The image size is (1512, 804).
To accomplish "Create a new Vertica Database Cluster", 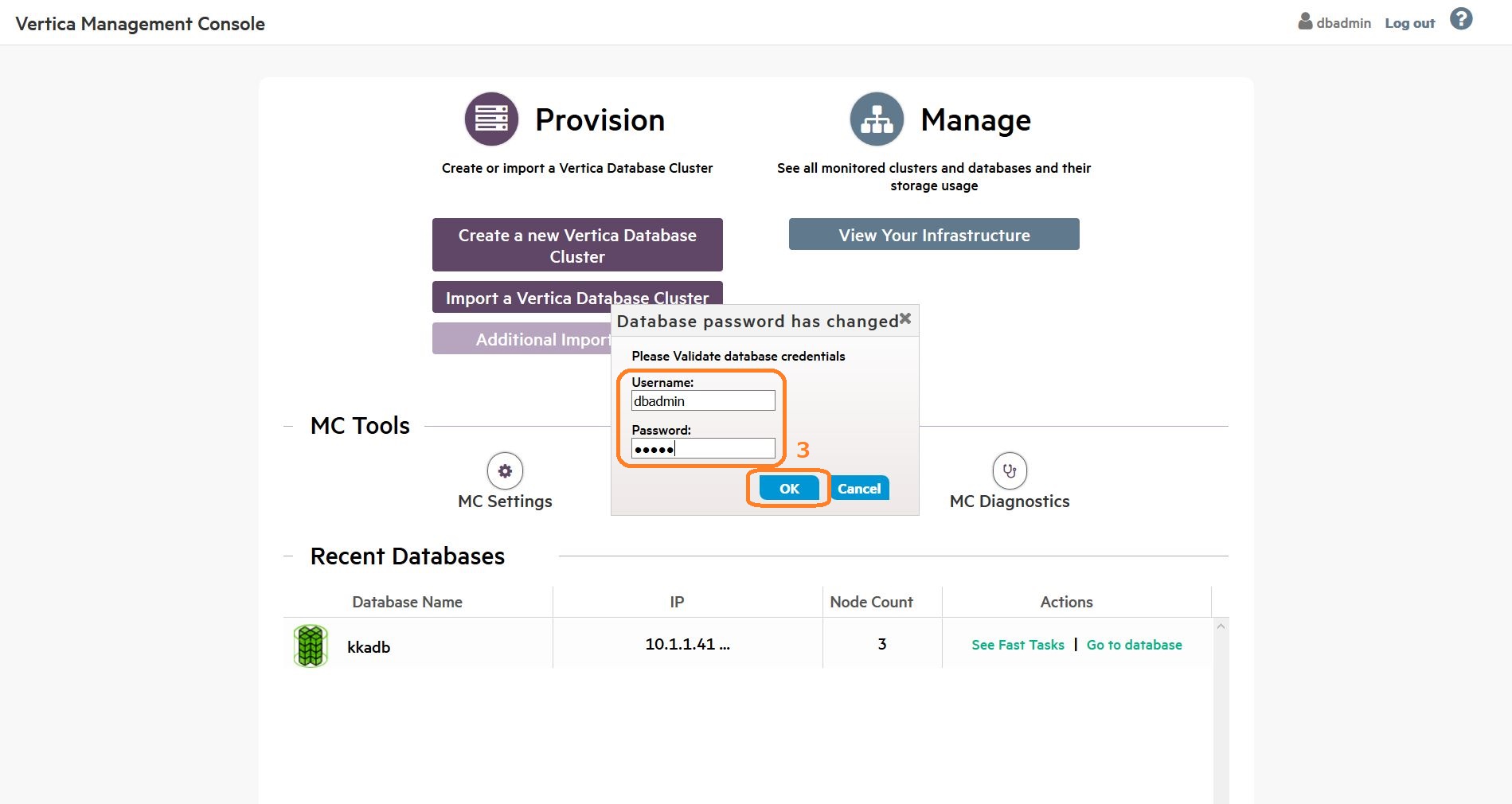I will pos(577,245).
